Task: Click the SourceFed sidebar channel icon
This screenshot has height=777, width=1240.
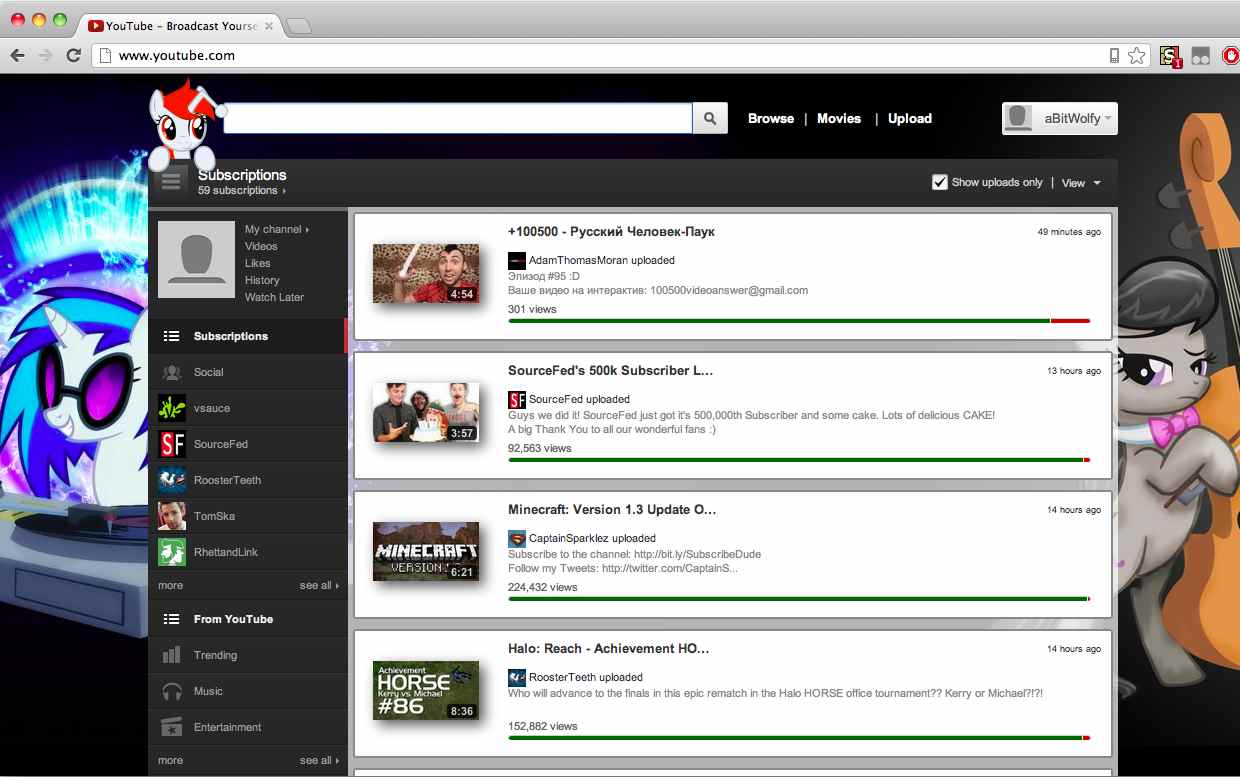Action: (172, 444)
